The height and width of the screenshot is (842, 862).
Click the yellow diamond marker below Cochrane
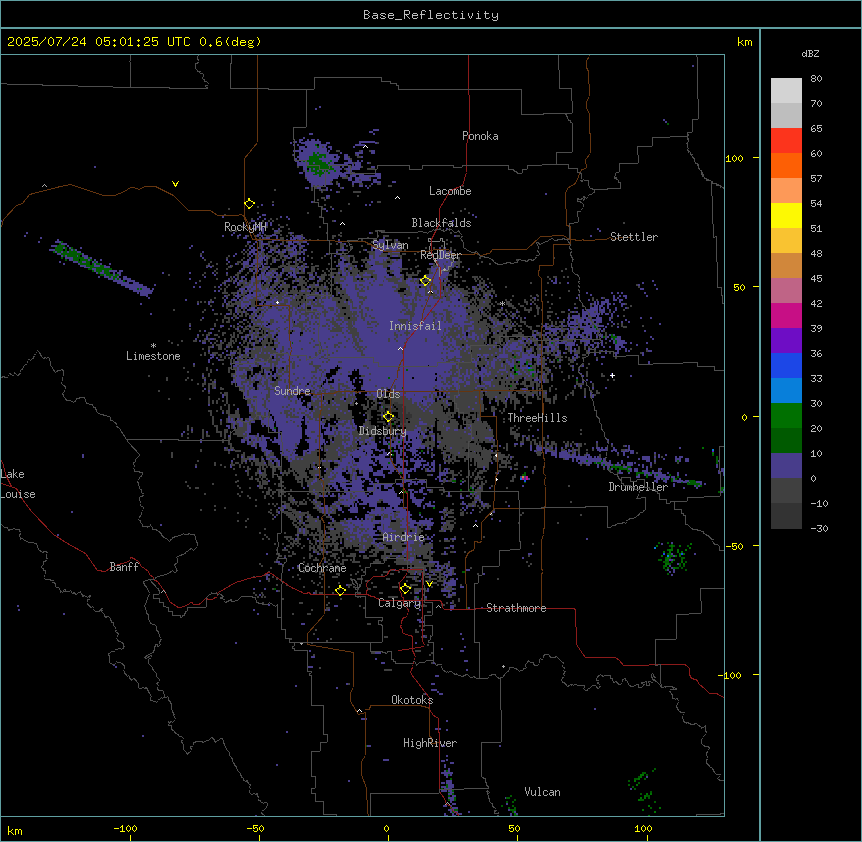(340, 590)
